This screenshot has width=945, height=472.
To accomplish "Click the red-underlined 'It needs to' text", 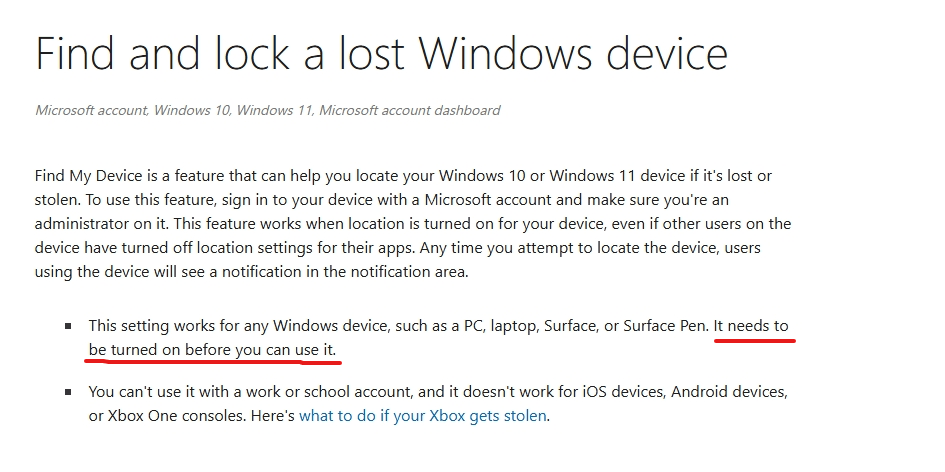I will click(754, 326).
